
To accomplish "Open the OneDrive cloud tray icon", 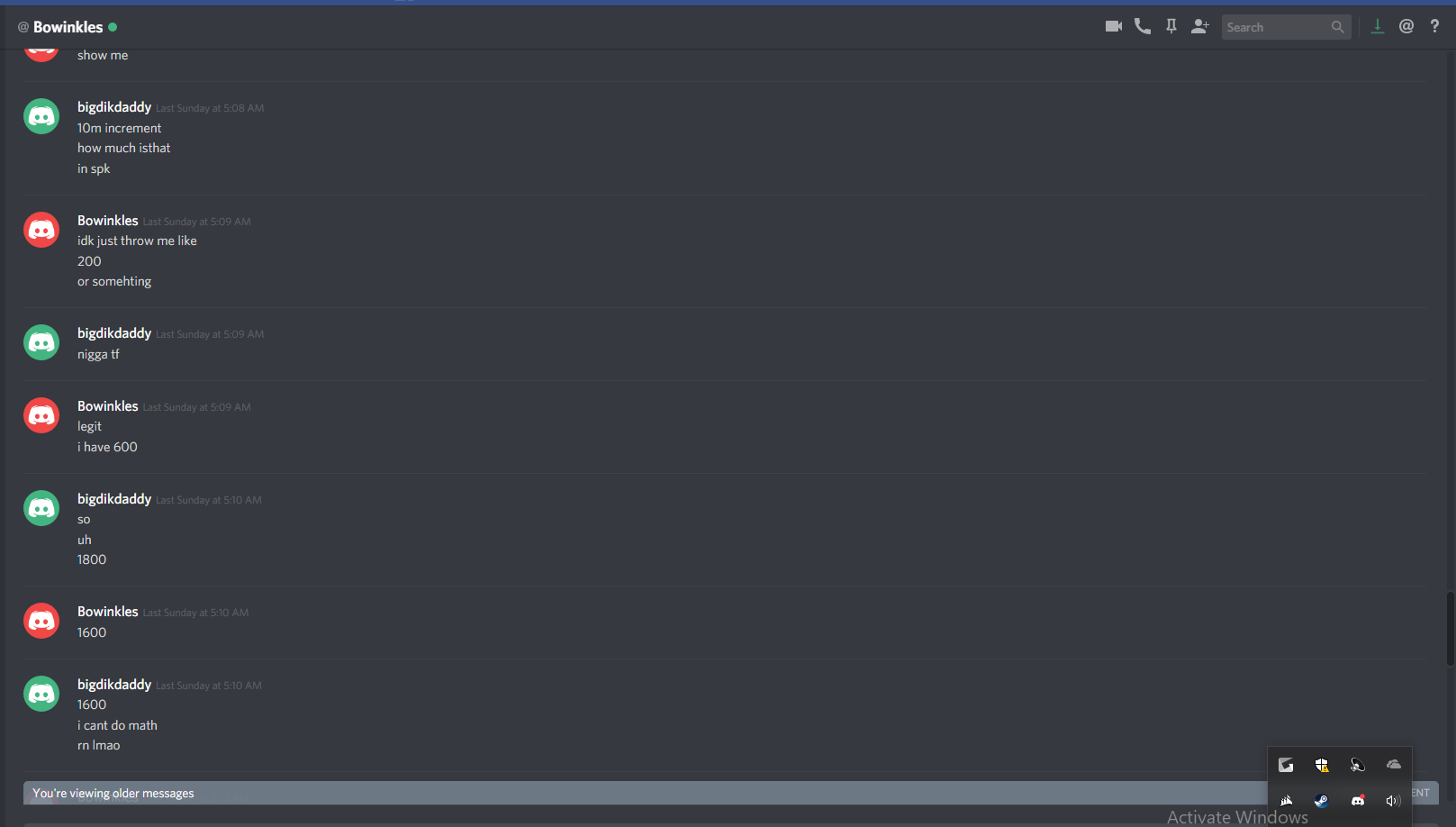I will coord(1394,765).
